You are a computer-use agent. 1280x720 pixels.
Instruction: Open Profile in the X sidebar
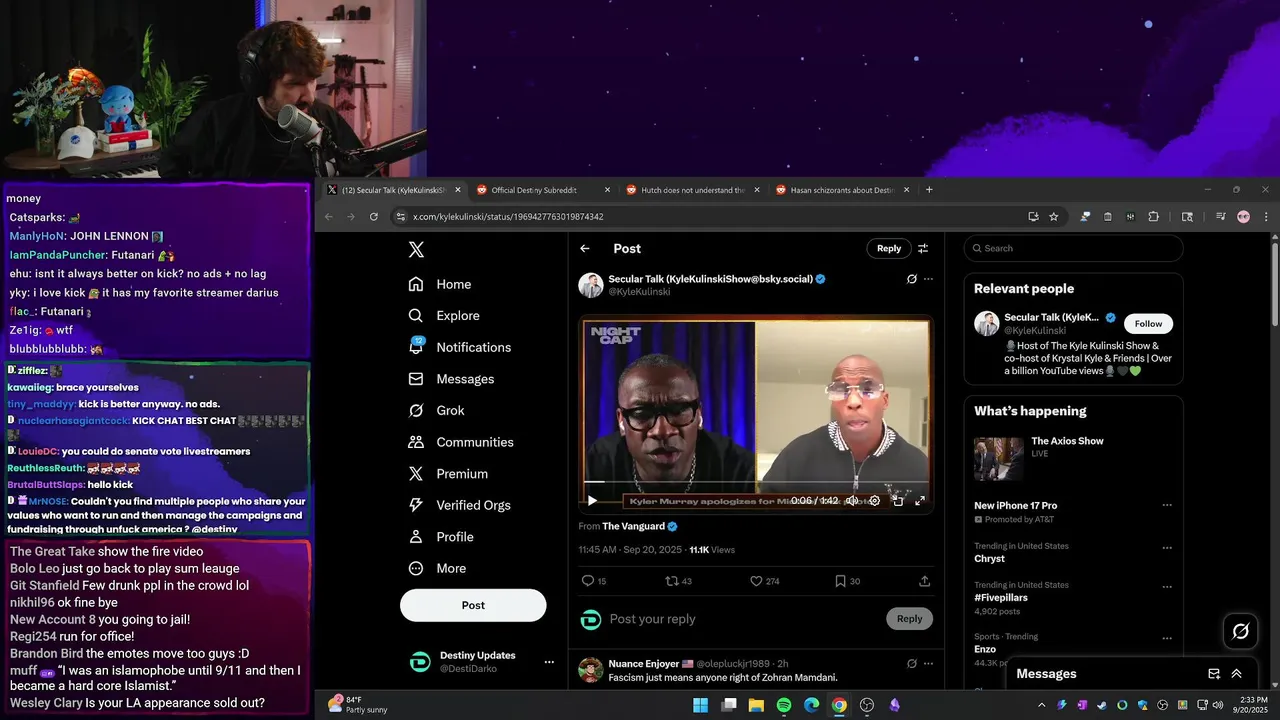click(441, 537)
